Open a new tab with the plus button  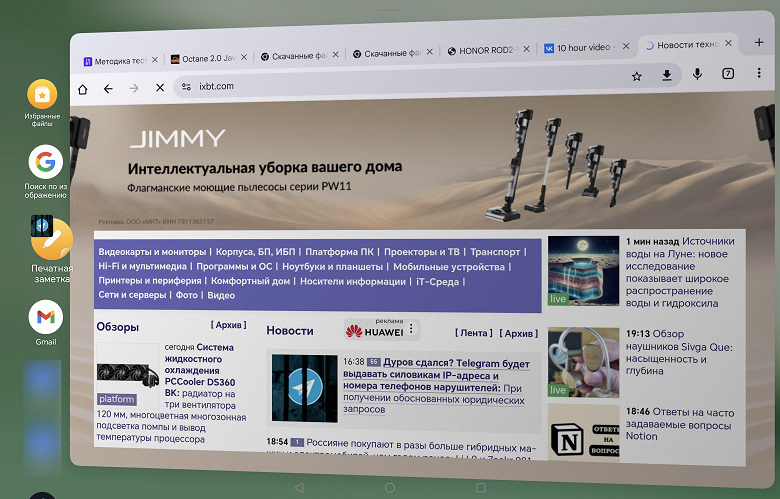coord(759,42)
